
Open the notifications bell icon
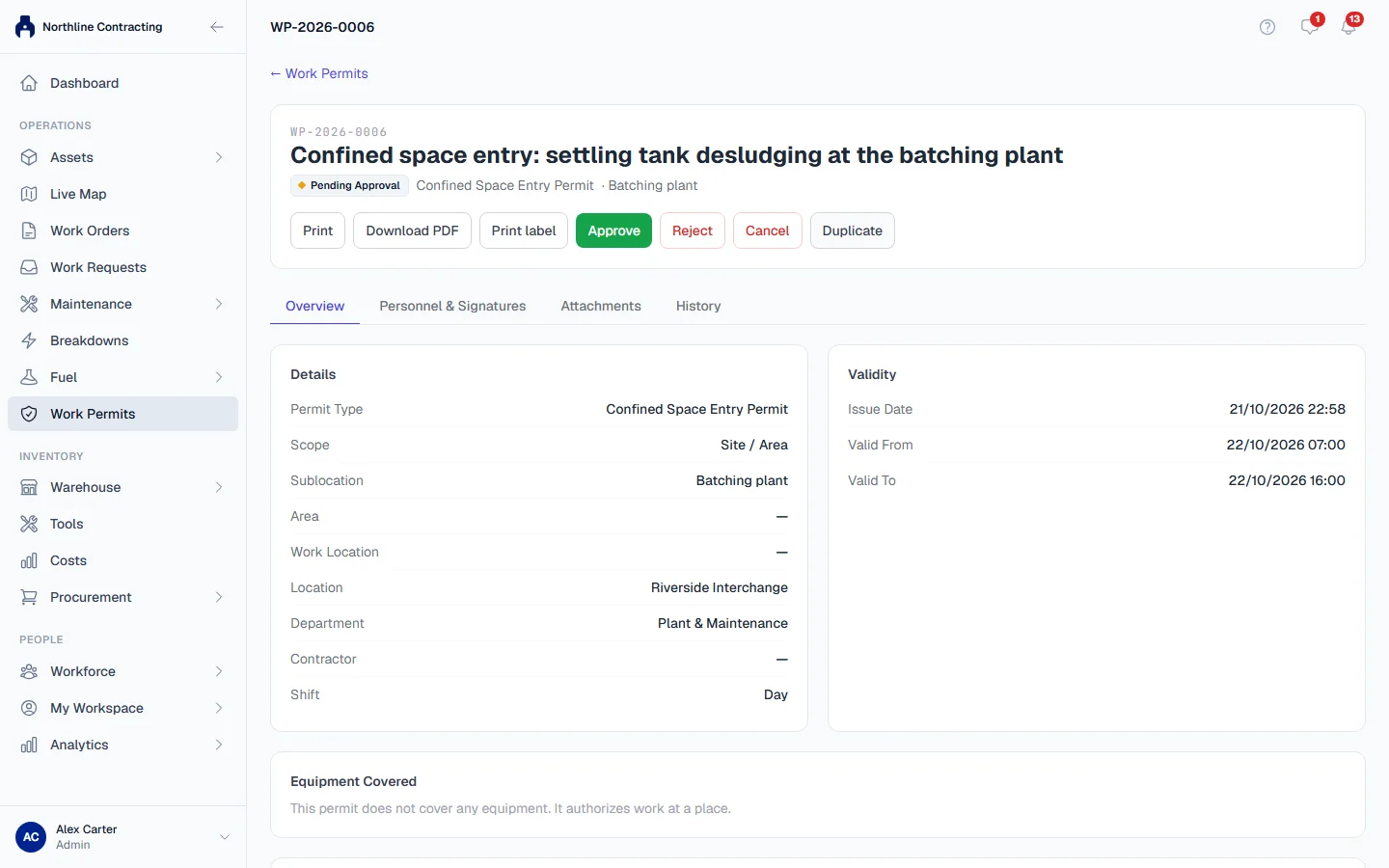point(1348,27)
